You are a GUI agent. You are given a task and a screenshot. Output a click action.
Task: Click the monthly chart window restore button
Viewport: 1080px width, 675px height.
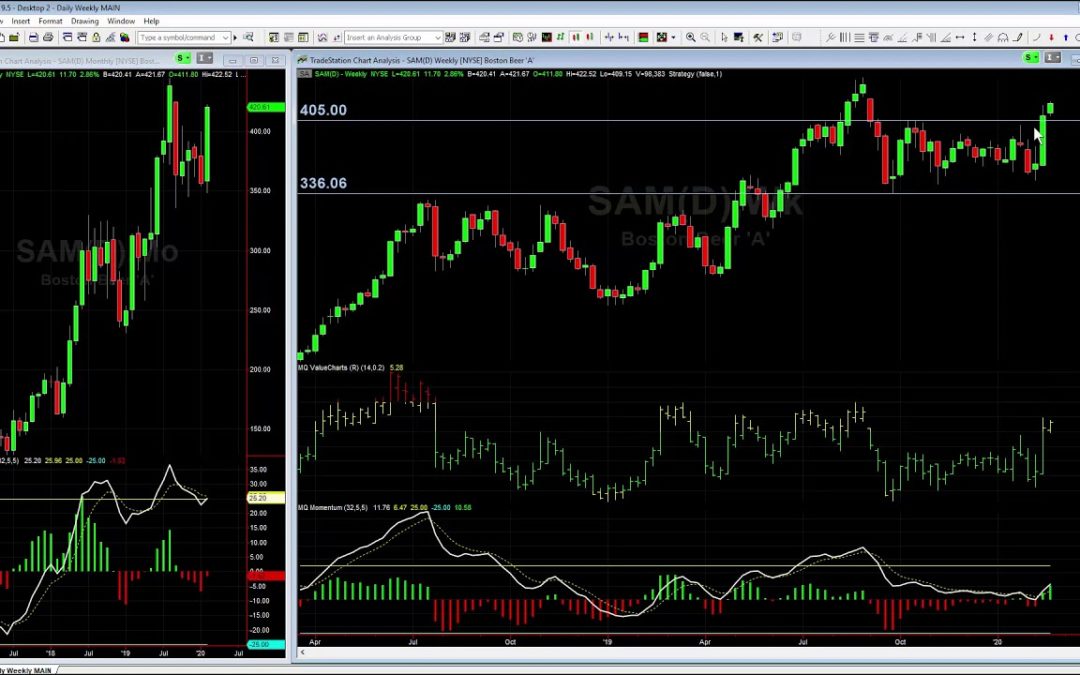coord(254,60)
